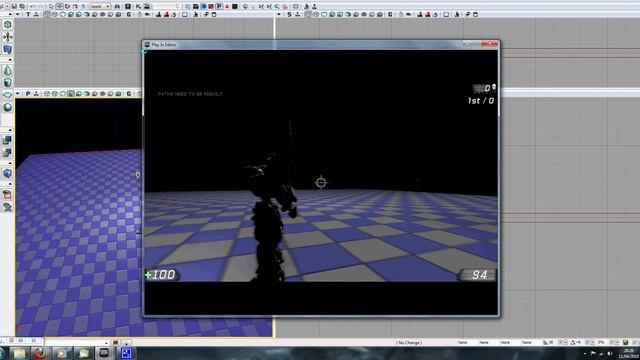The image size is (640, 360).
Task: Pick the cube brush below the cone
Action: click(7, 82)
